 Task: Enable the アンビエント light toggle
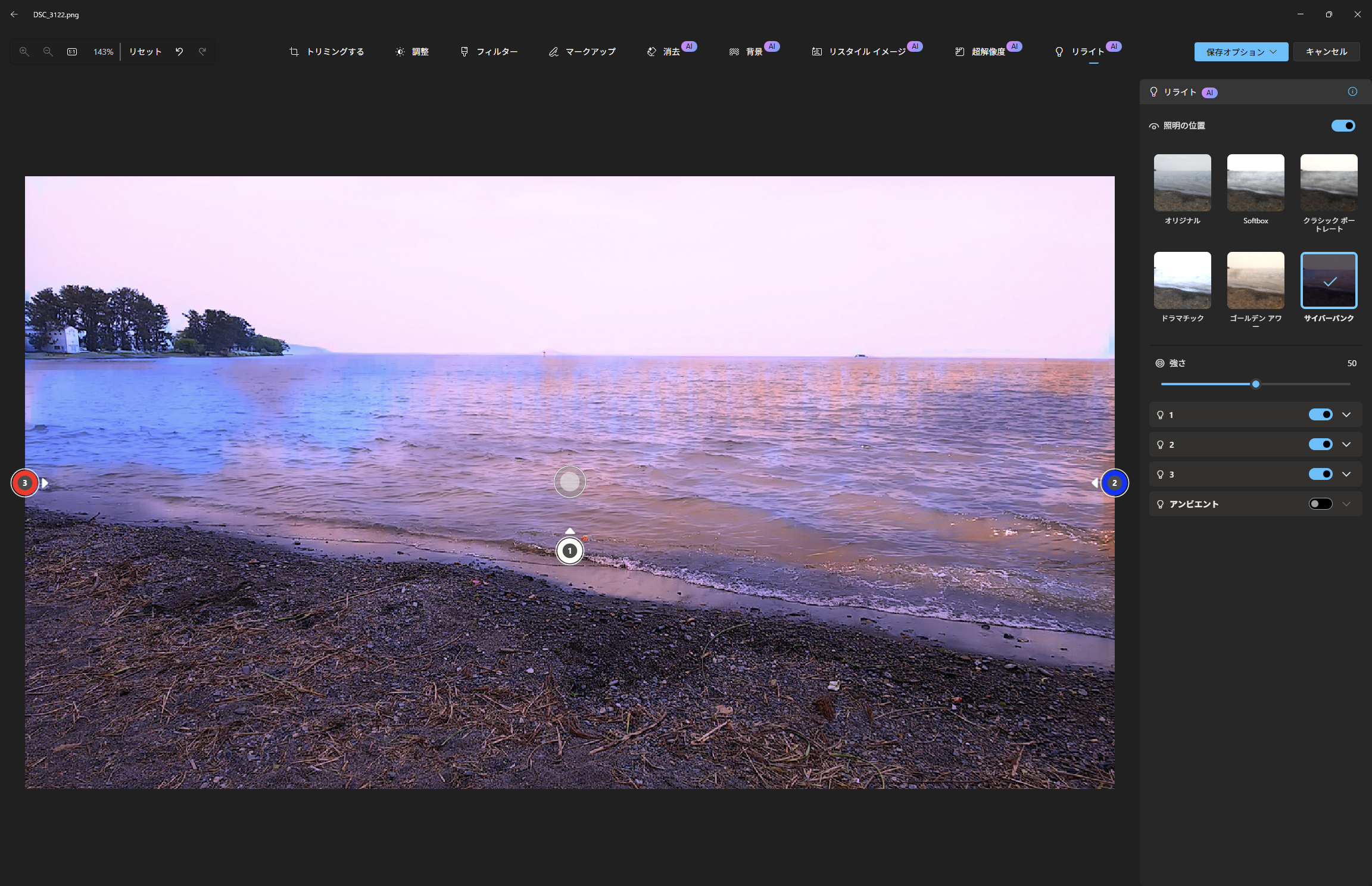1320,504
